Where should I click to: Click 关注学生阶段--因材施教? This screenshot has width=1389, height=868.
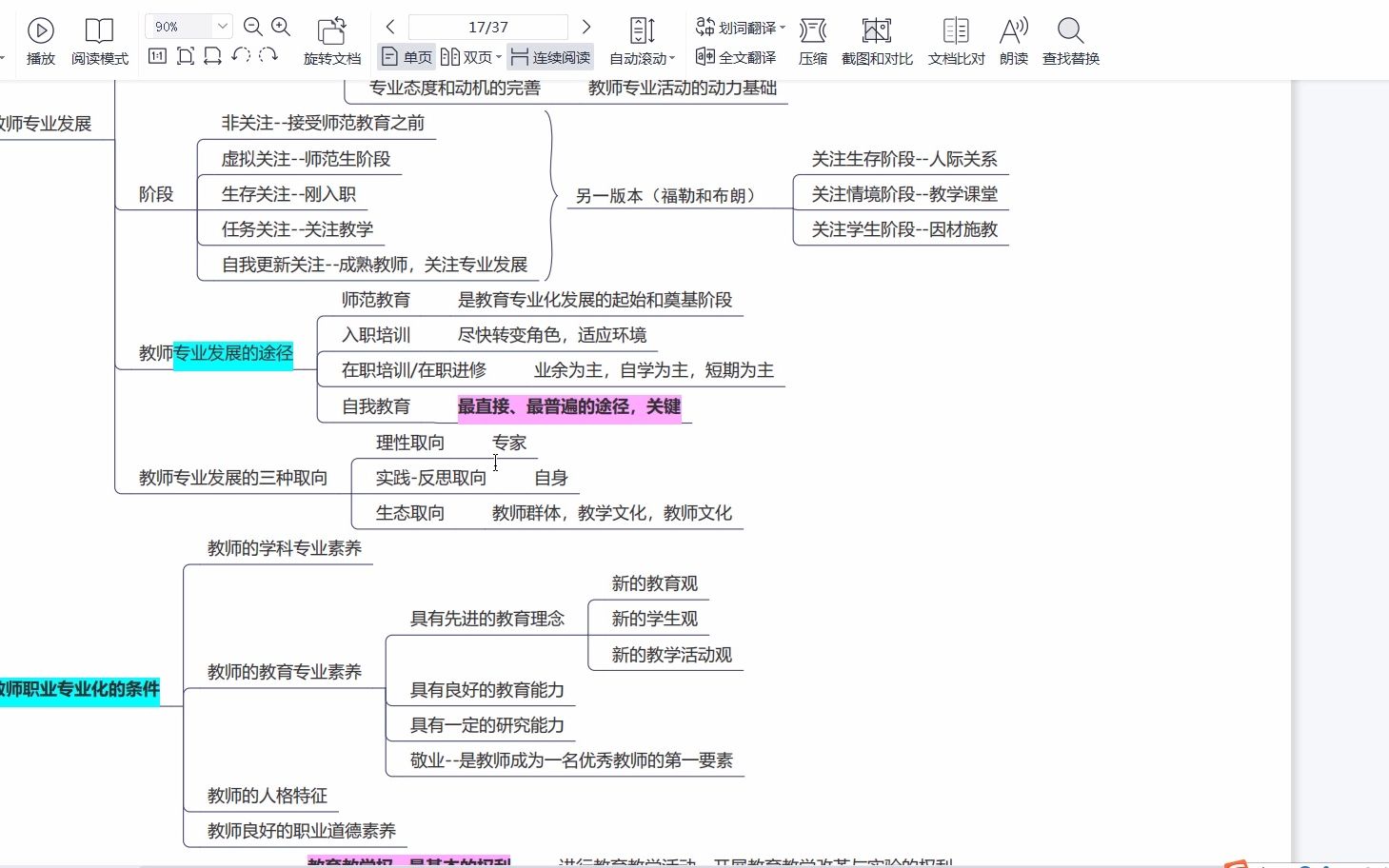pos(904,229)
